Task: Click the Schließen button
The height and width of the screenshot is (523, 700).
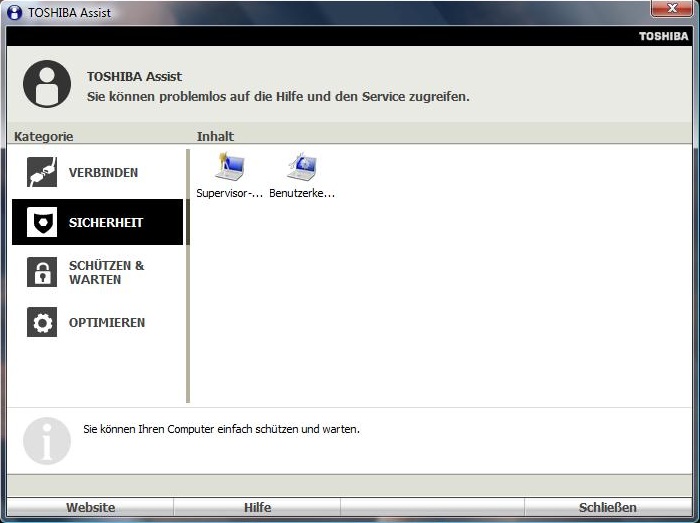Action: pos(608,507)
